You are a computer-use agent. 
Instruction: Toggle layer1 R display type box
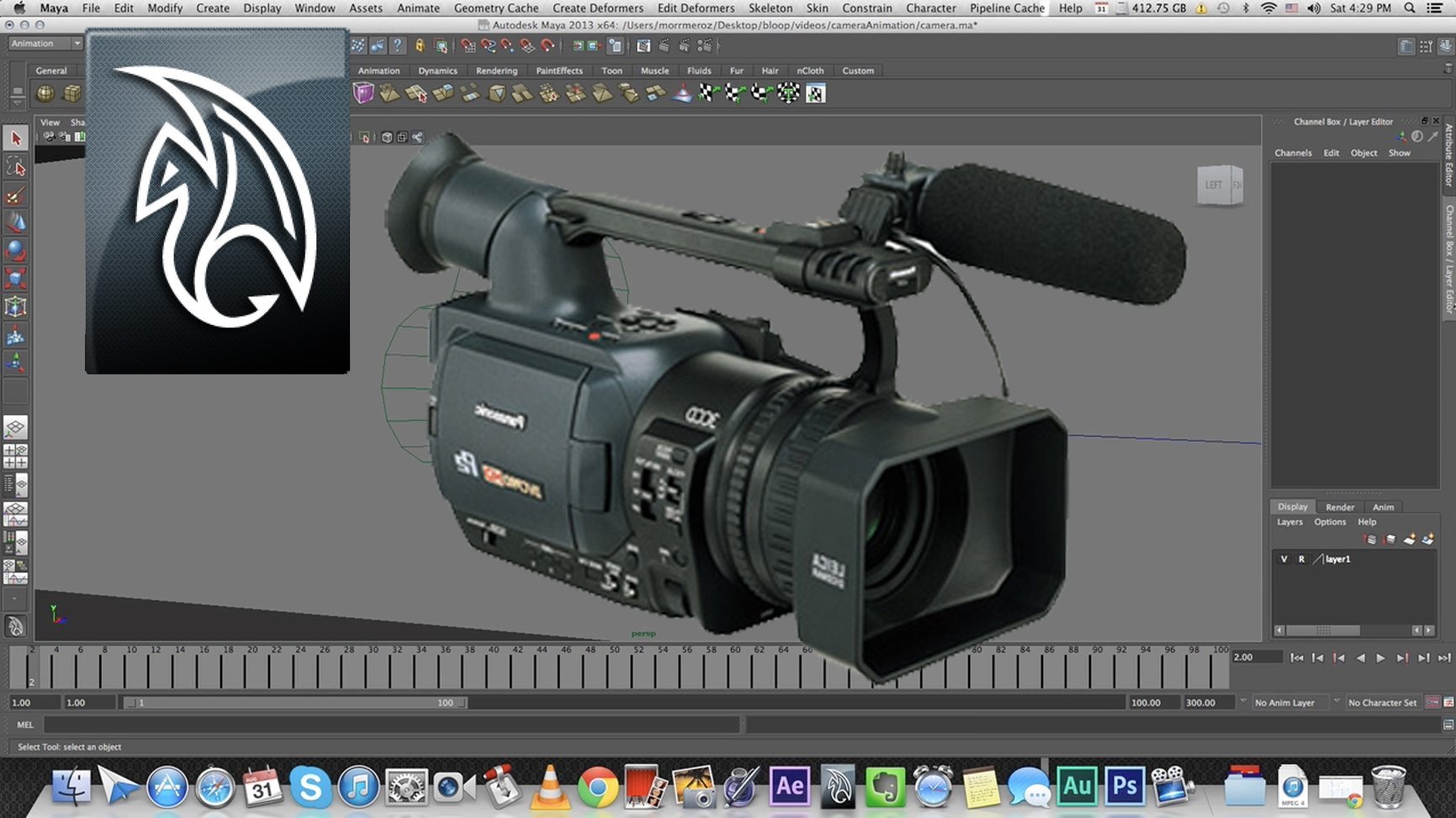(x=1301, y=559)
